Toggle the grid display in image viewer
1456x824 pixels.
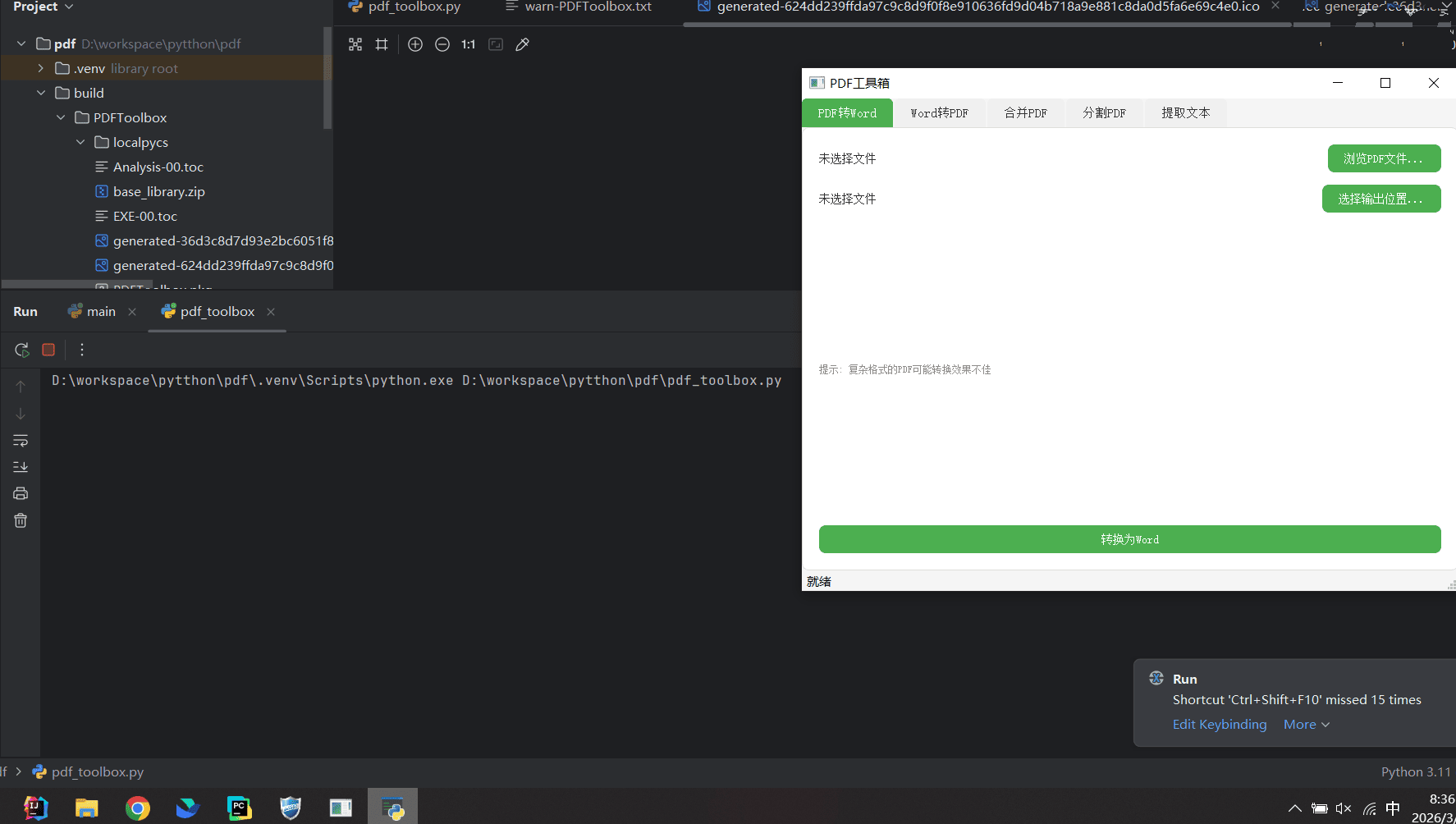382,44
